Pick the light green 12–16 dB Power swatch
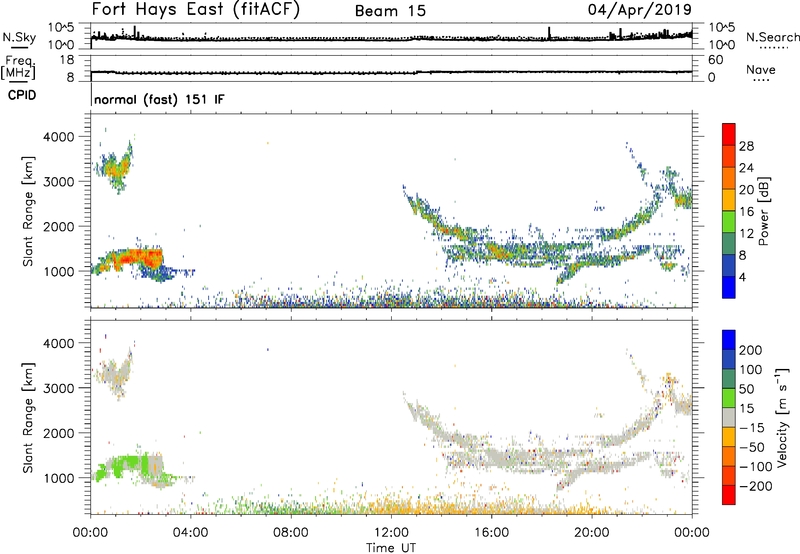The image size is (800, 554). pyautogui.click(x=729, y=221)
